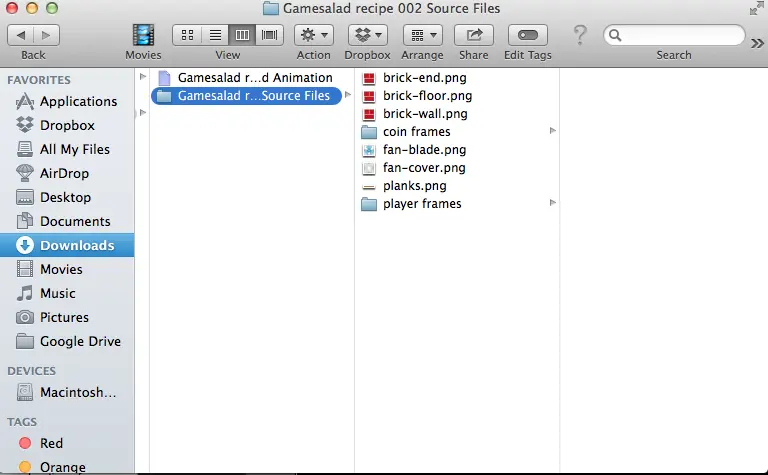
Task: Switch to list view
Action: tap(215, 35)
